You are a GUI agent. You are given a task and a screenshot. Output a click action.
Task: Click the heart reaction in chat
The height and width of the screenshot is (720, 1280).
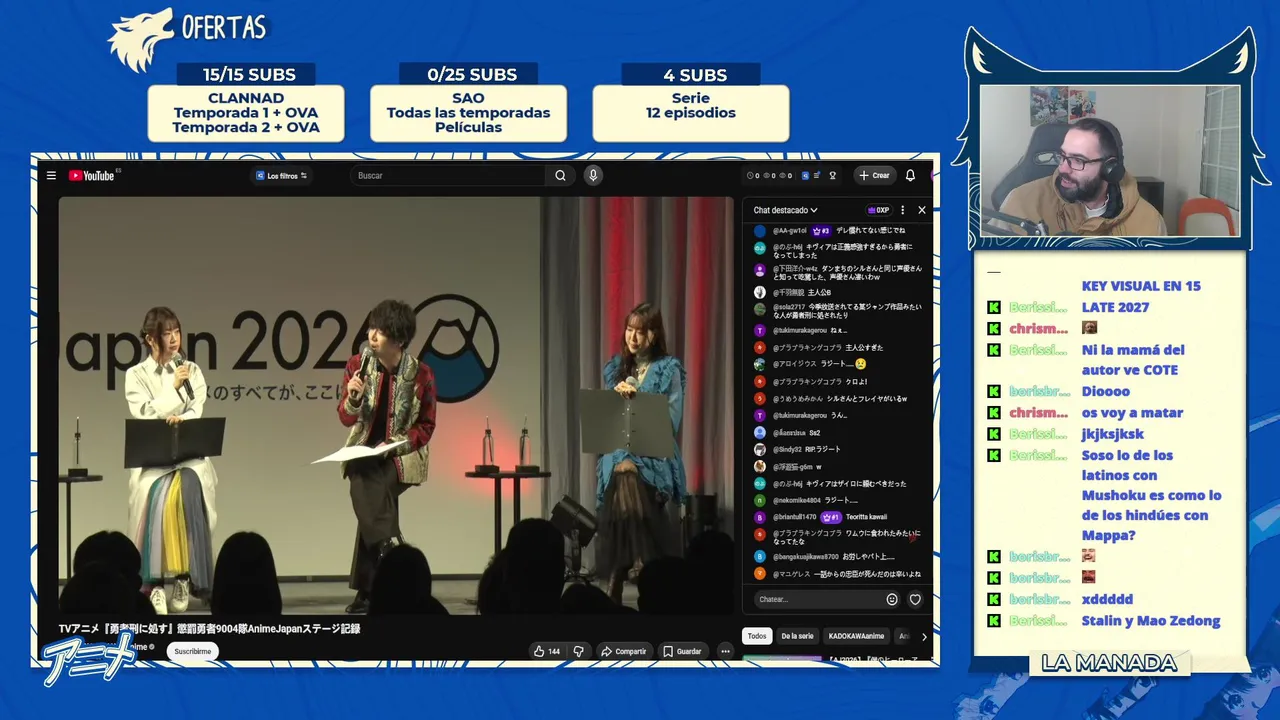[x=915, y=599]
